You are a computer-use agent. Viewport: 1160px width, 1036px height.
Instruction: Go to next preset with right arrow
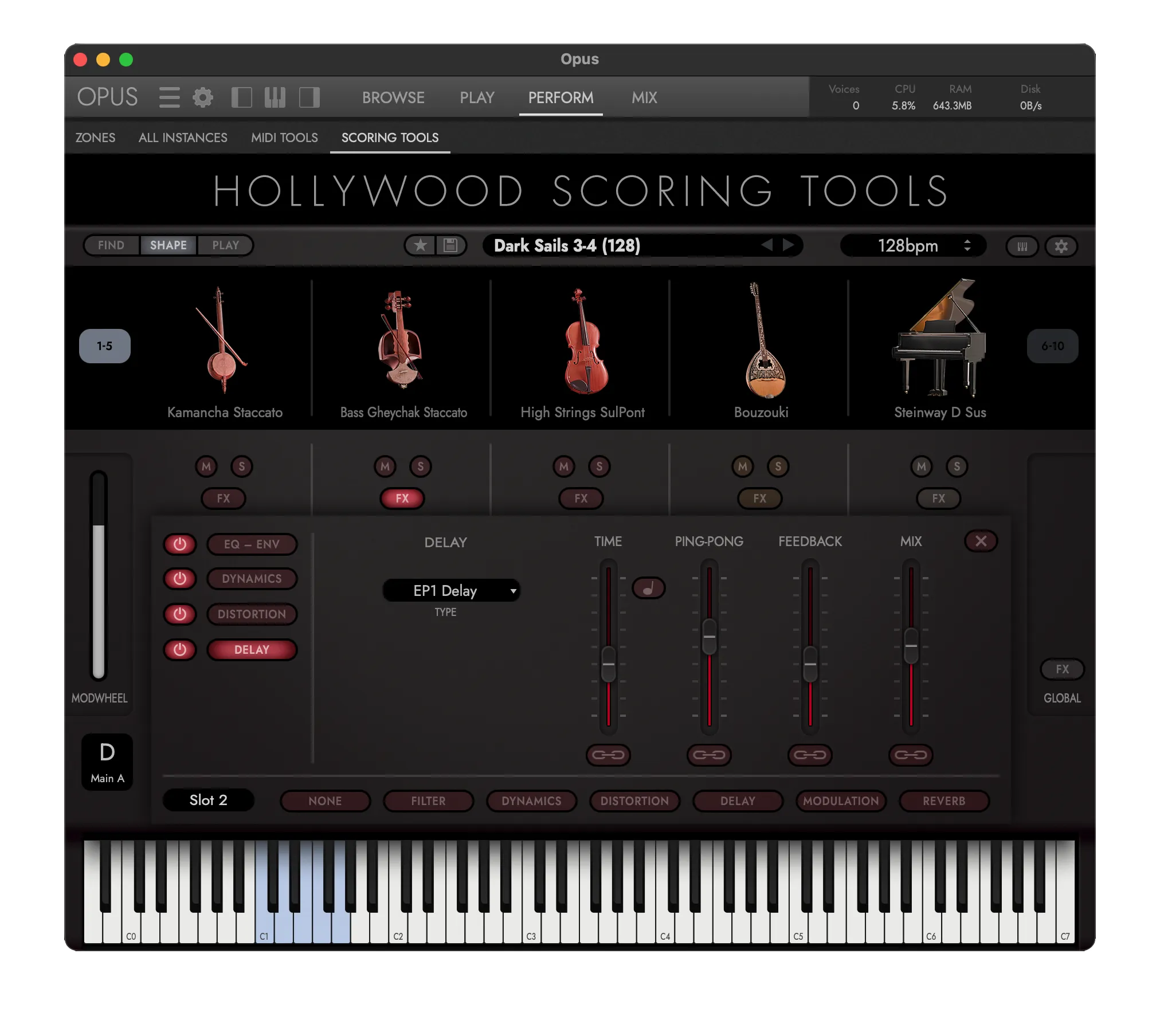[789, 245]
